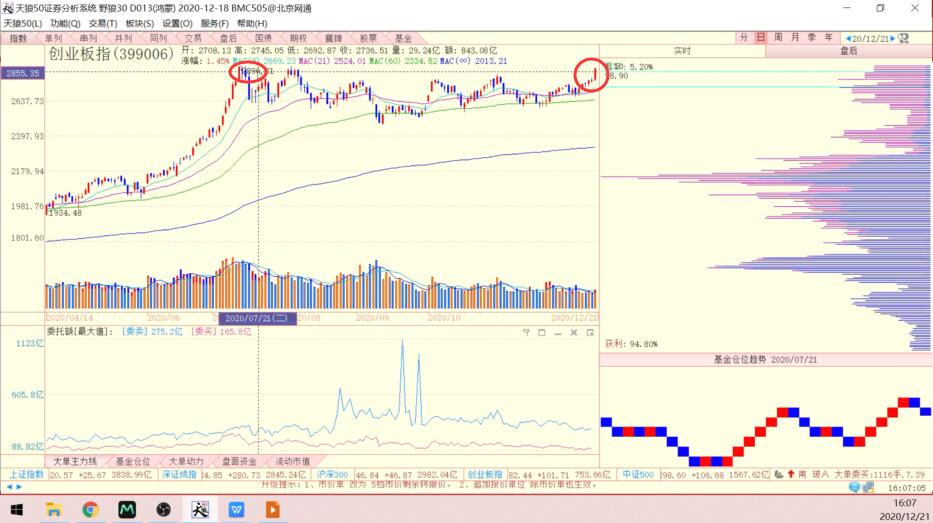The height and width of the screenshot is (523, 933).
Task: Go to next date with right arrow
Action: 893,39
